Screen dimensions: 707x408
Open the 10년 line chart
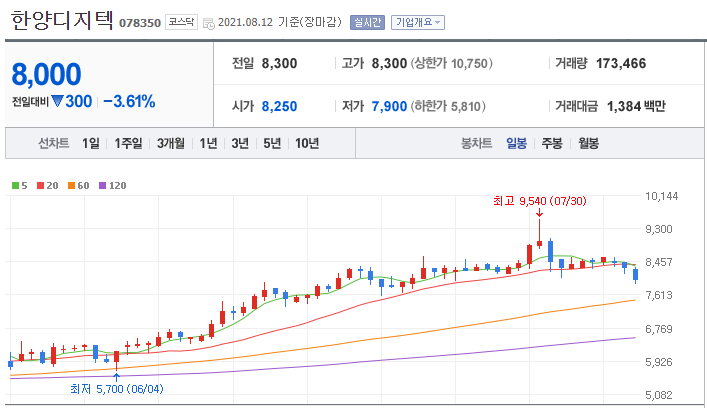pos(307,143)
